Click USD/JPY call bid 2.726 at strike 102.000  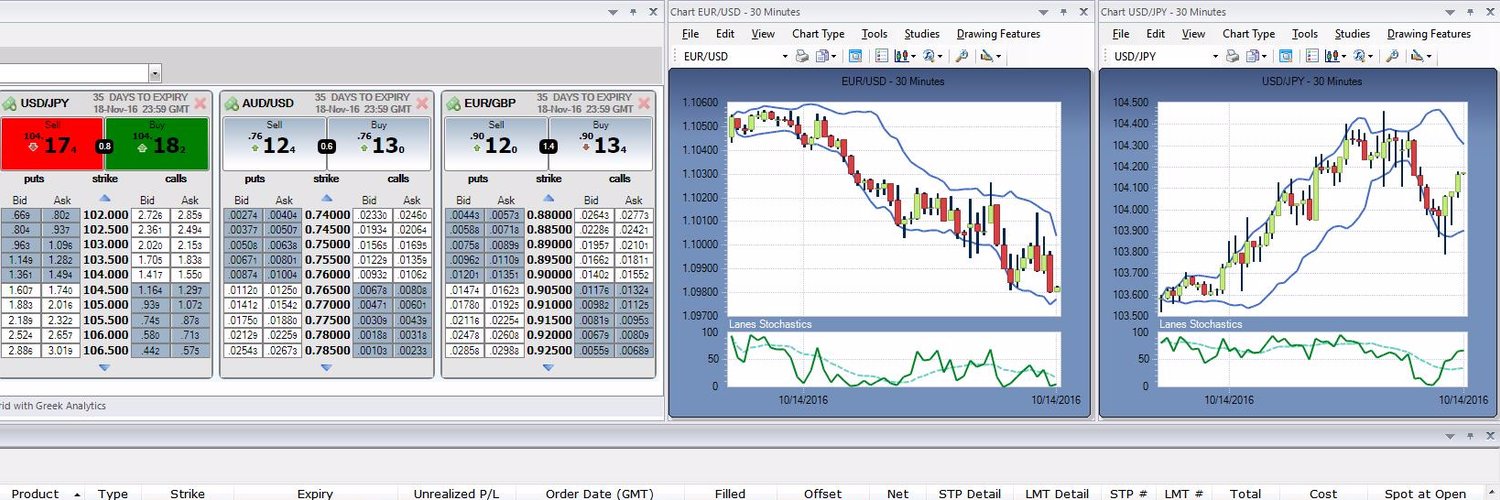coord(150,215)
